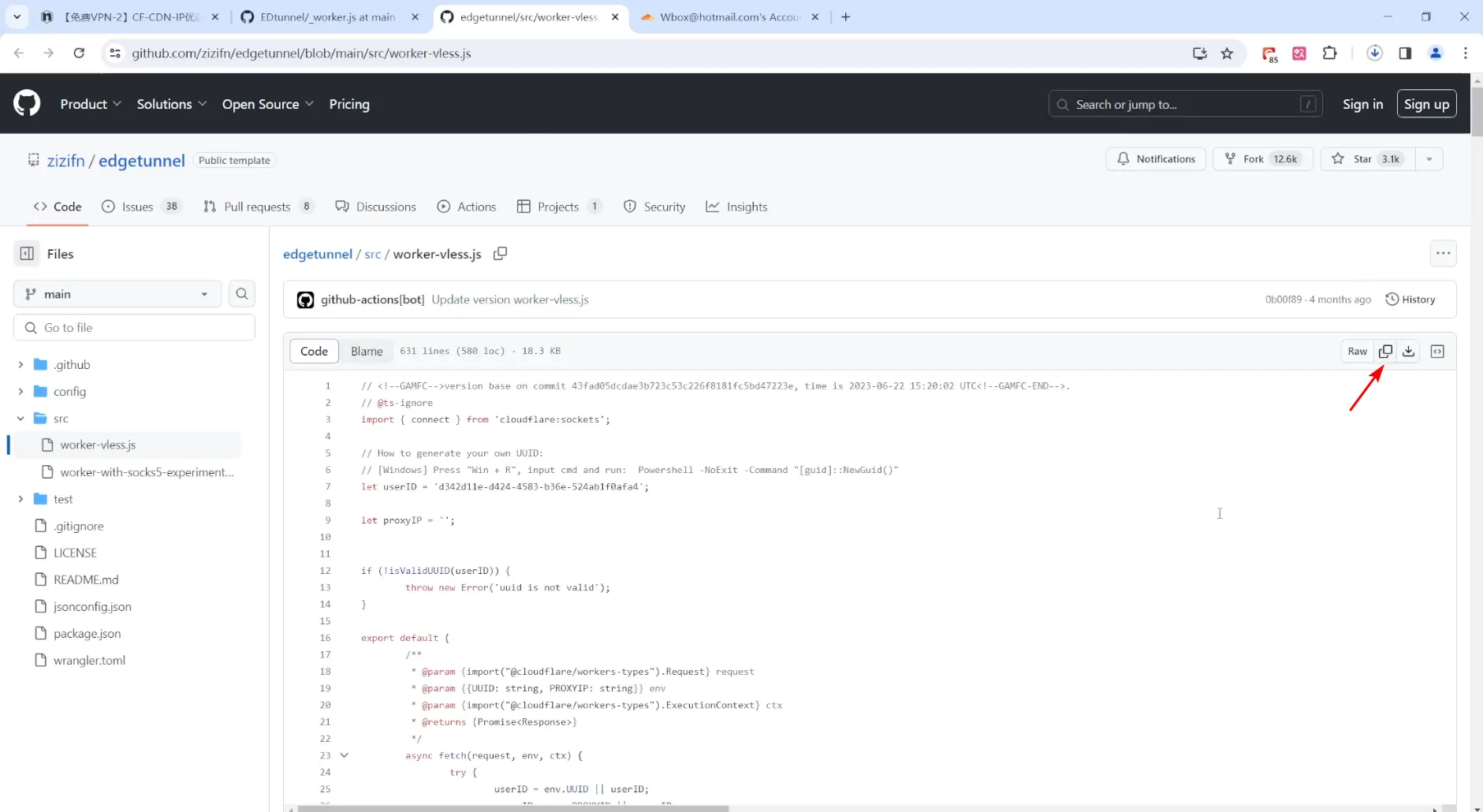Viewport: 1483px width, 812px height.
Task: Expand the .github folder
Action: pos(20,365)
